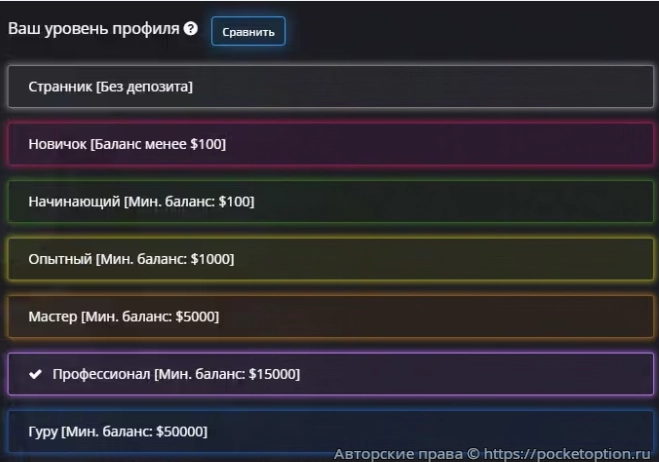Select the Начинающий profile level
This screenshot has width=659, height=462.
tap(330, 202)
